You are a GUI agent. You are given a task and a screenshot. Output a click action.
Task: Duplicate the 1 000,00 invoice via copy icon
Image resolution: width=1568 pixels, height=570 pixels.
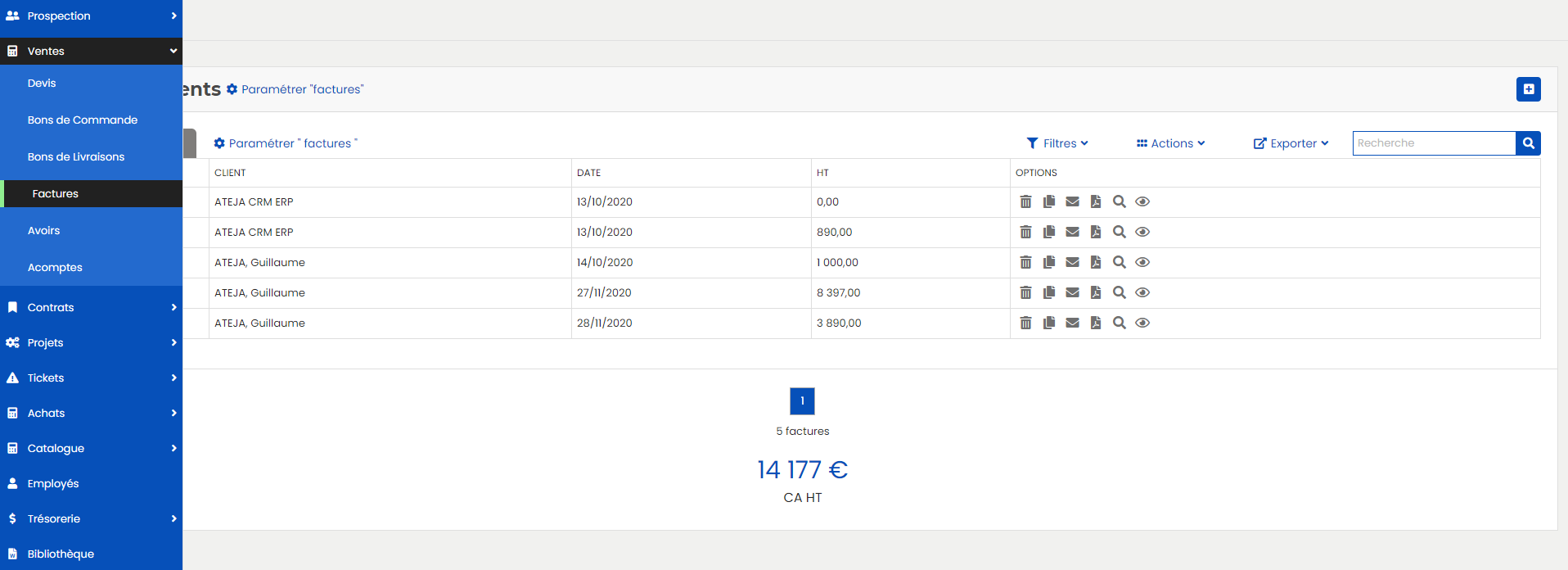pos(1049,262)
